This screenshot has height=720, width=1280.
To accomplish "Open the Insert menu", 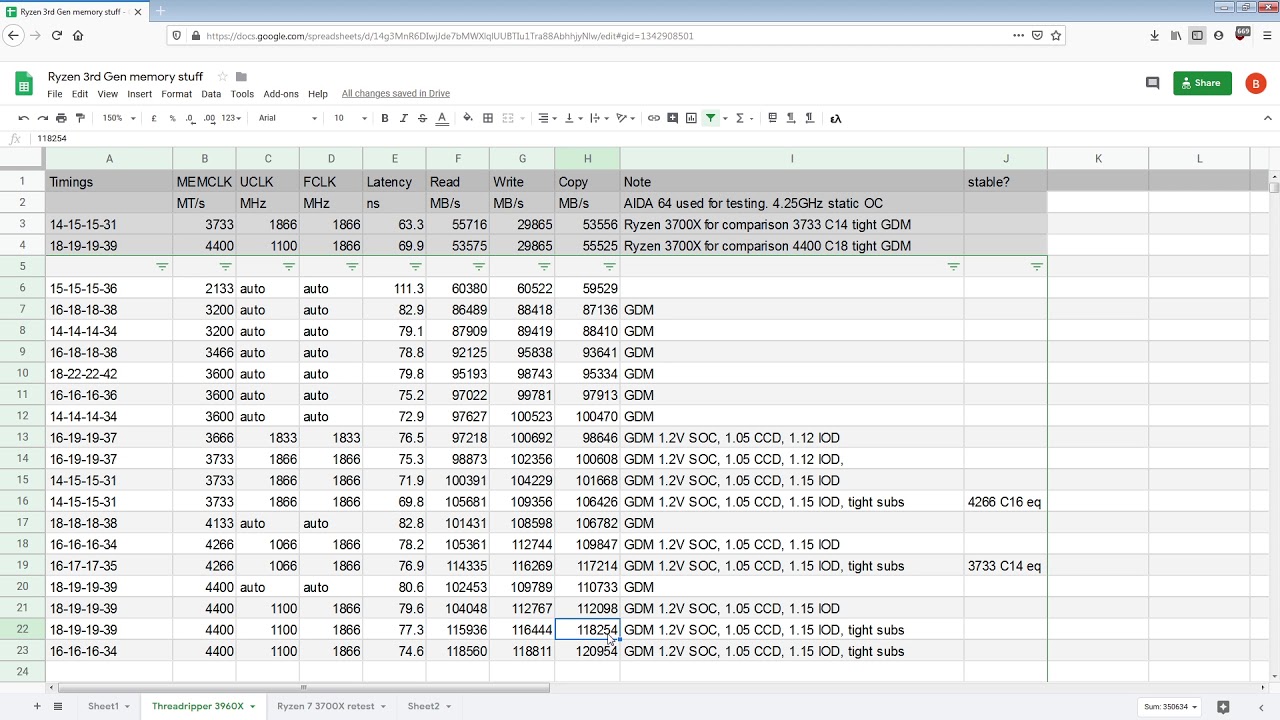I will 140,94.
